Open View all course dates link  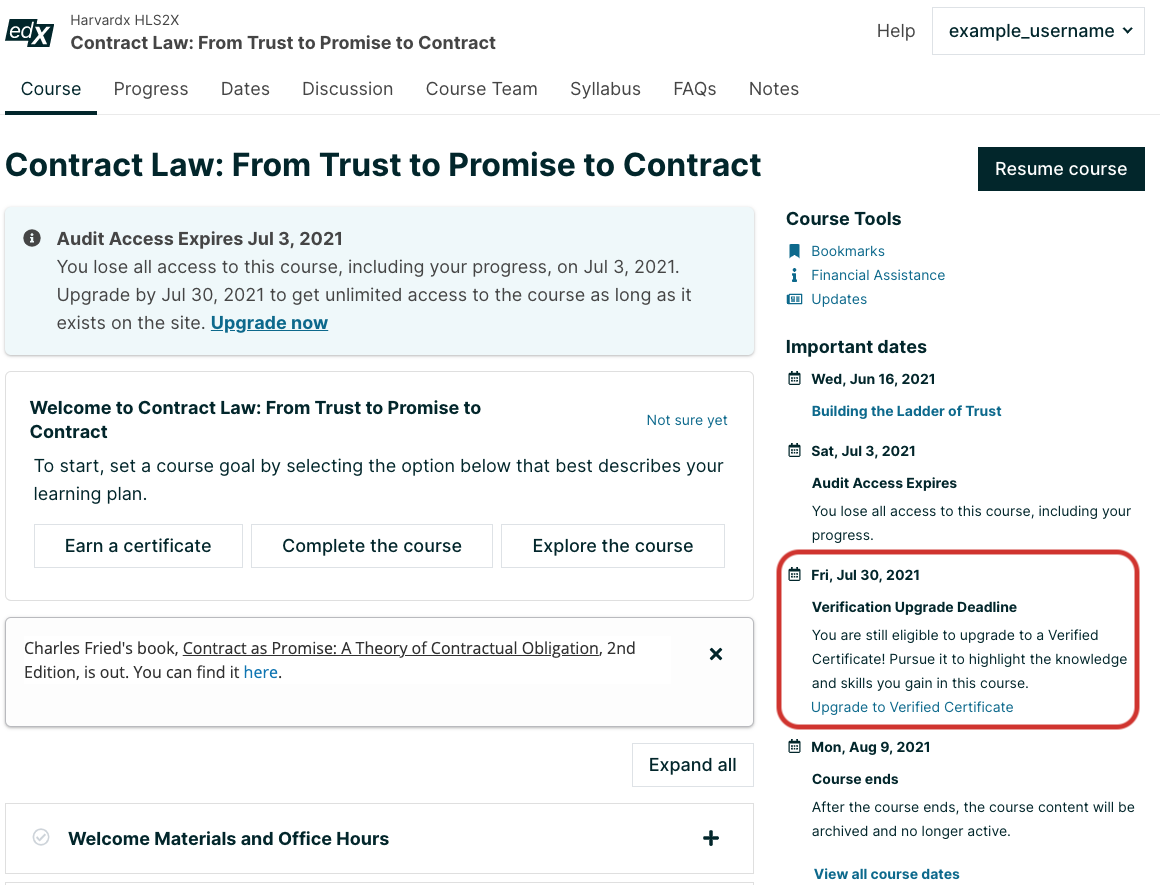tap(886, 874)
